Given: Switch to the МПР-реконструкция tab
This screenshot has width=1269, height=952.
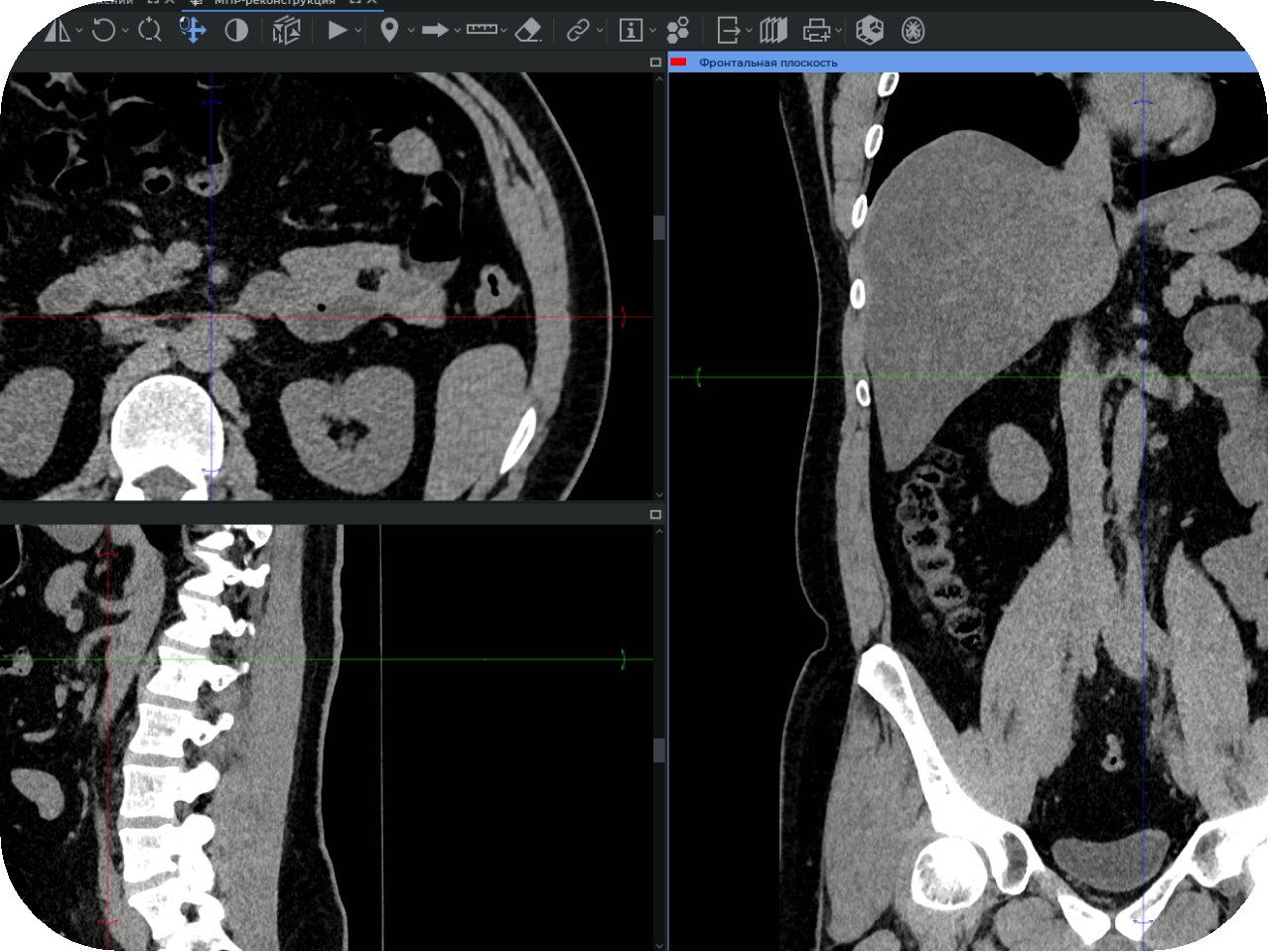Looking at the screenshot, I should tap(273, 3).
